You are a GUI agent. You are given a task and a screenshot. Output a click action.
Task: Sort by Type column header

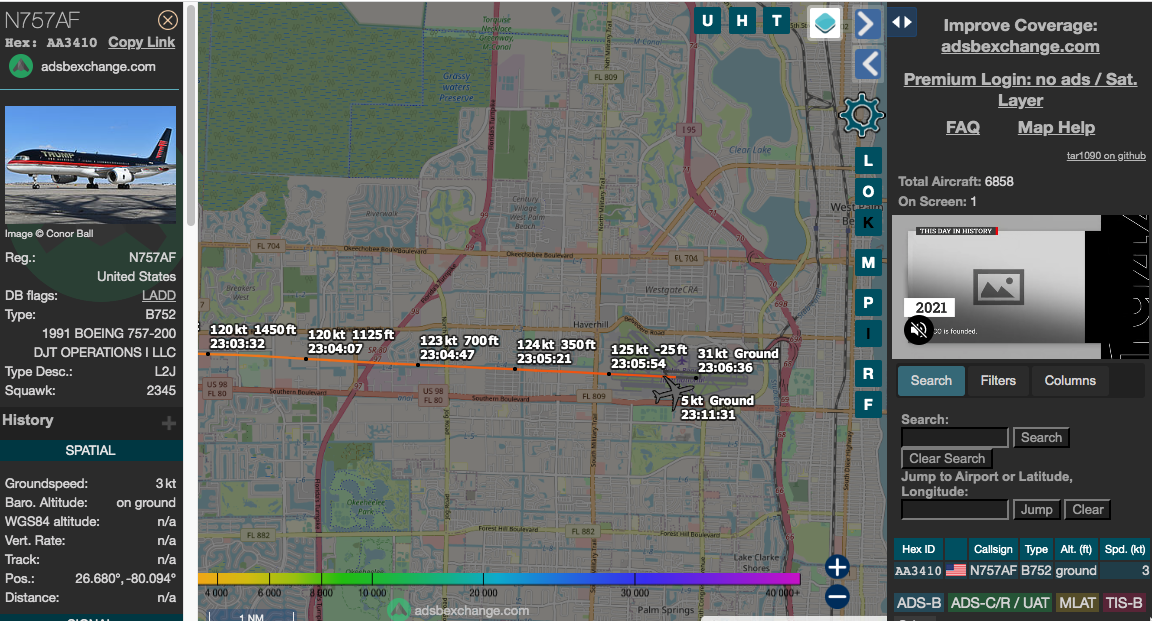point(1036,549)
